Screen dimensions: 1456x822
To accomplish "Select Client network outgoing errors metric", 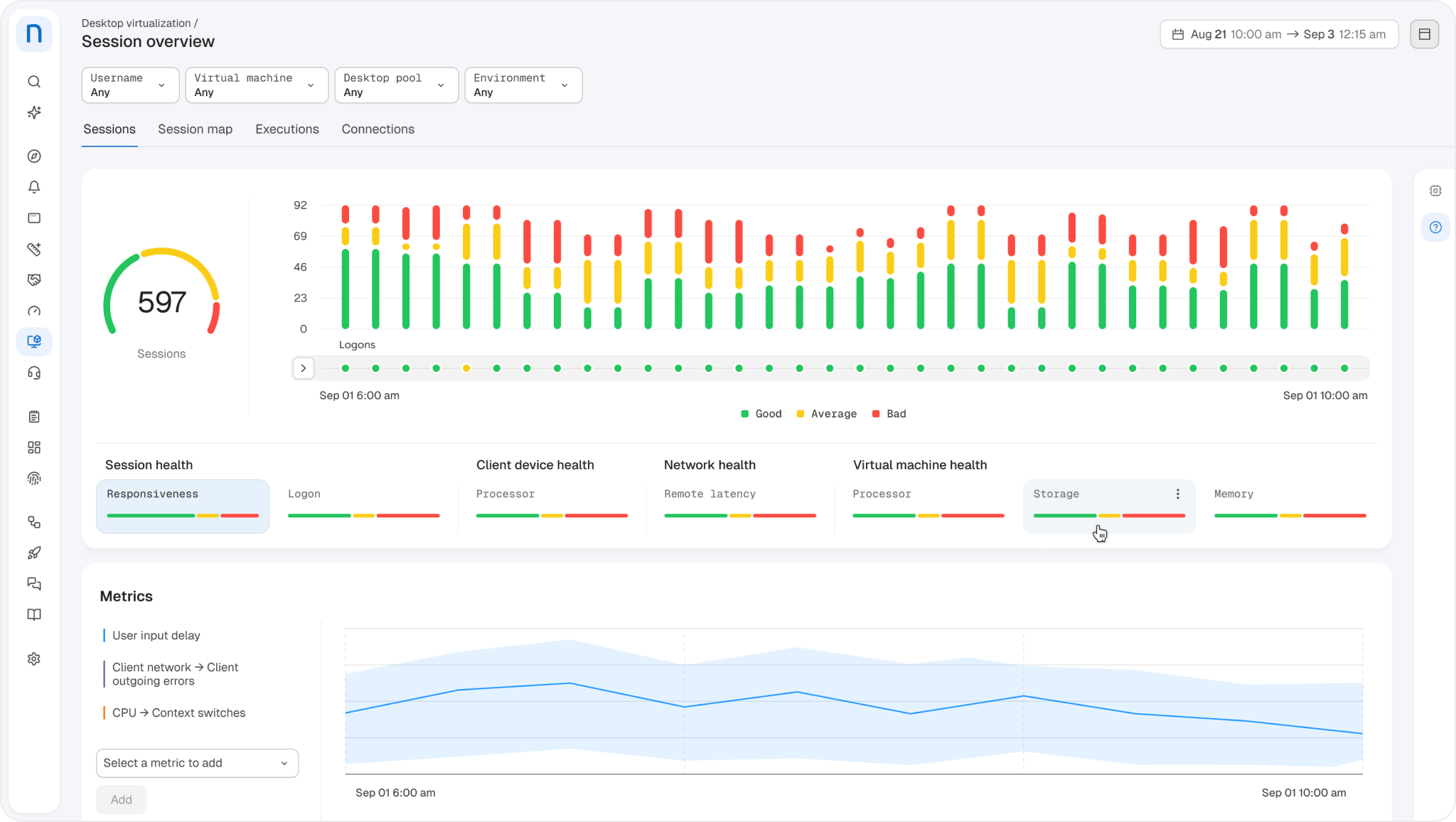I will coord(176,674).
